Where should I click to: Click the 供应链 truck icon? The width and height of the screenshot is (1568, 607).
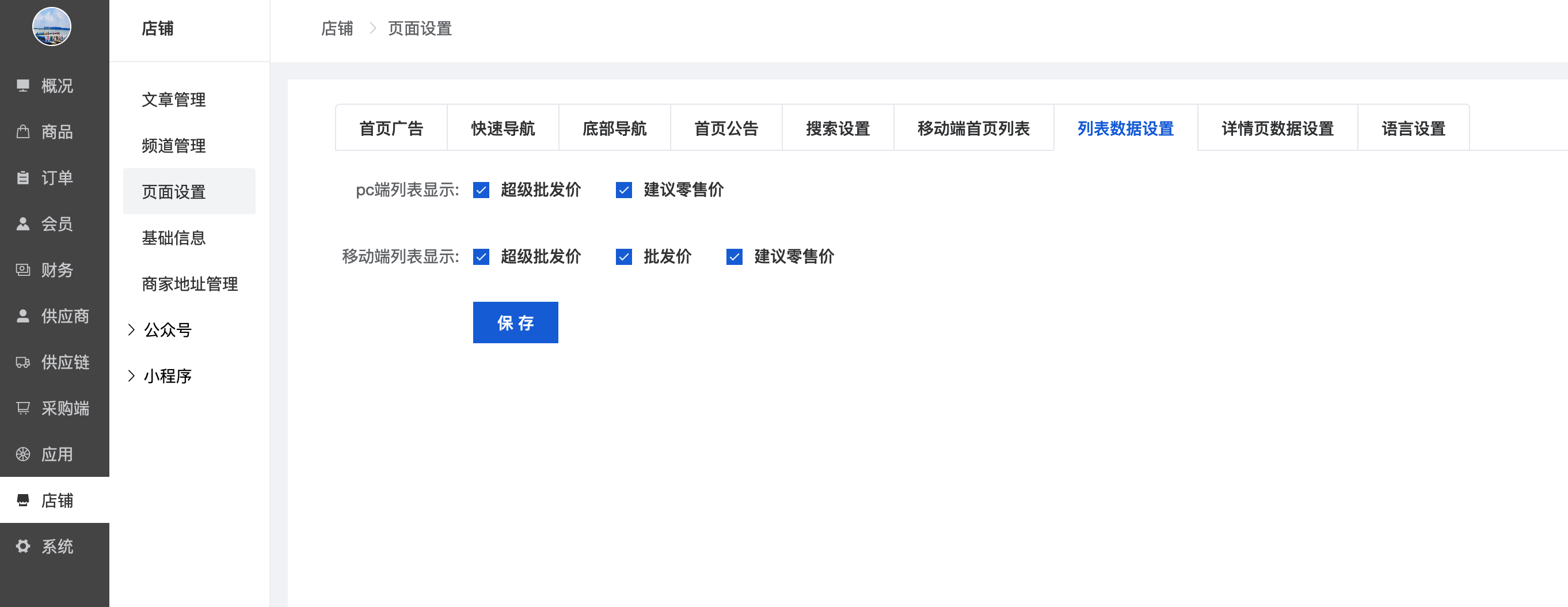[23, 362]
